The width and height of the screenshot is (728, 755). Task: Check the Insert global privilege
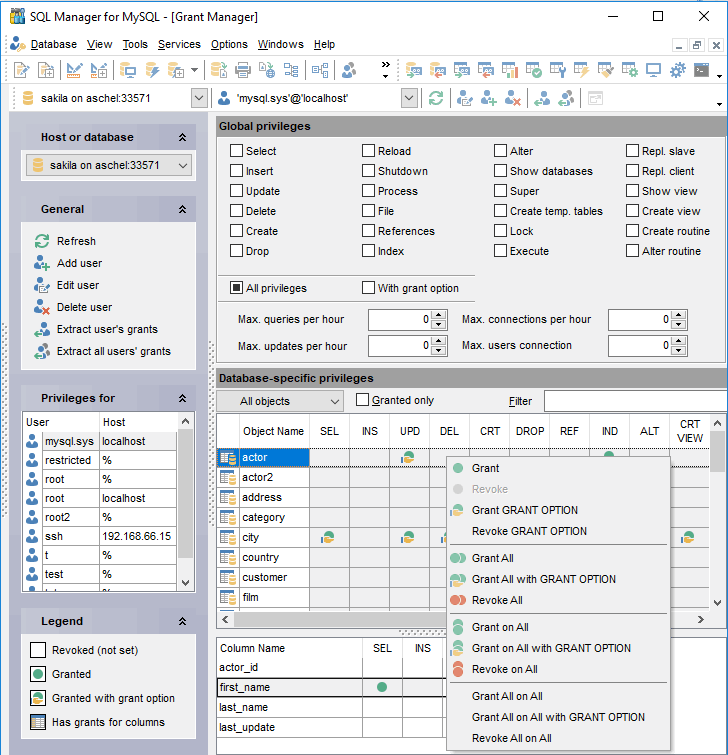[236, 171]
